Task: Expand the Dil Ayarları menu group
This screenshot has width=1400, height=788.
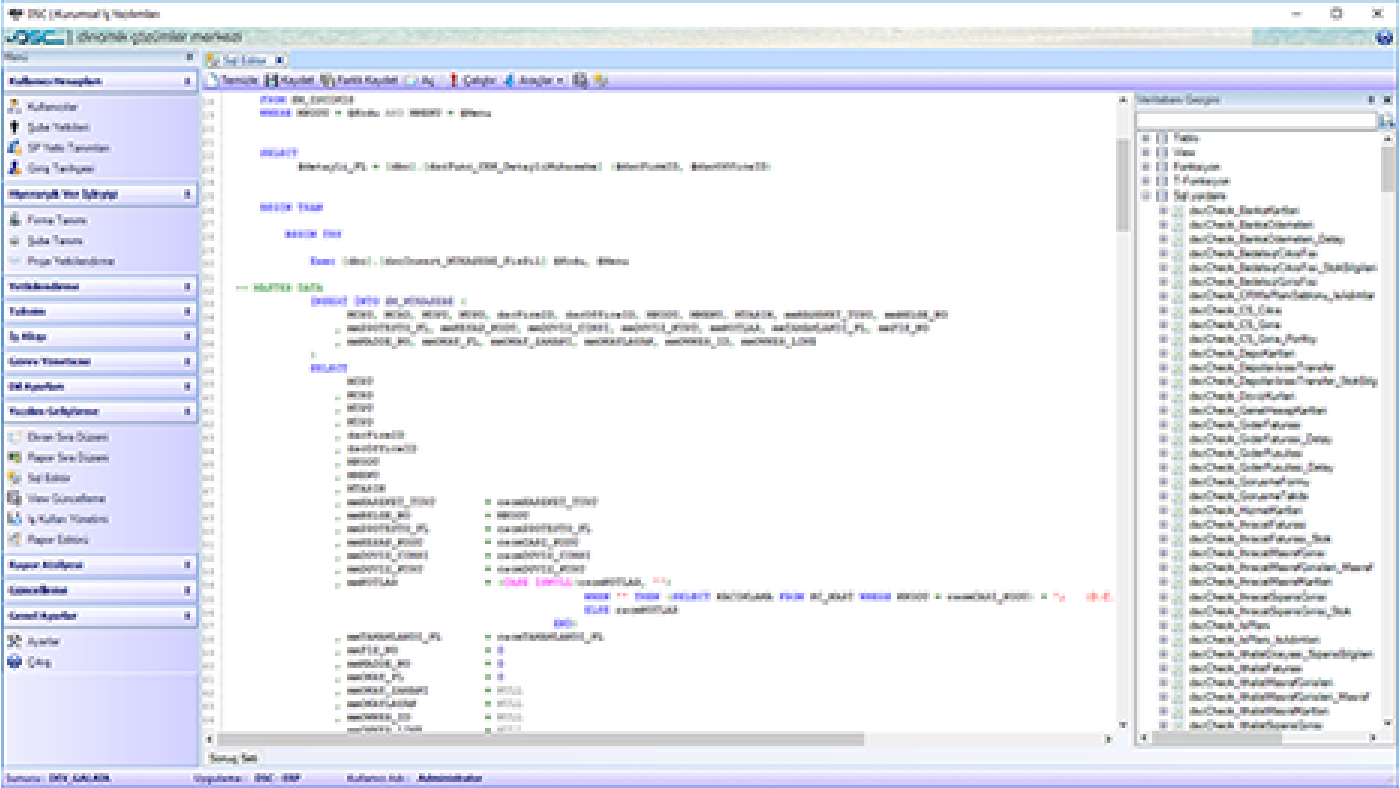Action: tap(188, 386)
